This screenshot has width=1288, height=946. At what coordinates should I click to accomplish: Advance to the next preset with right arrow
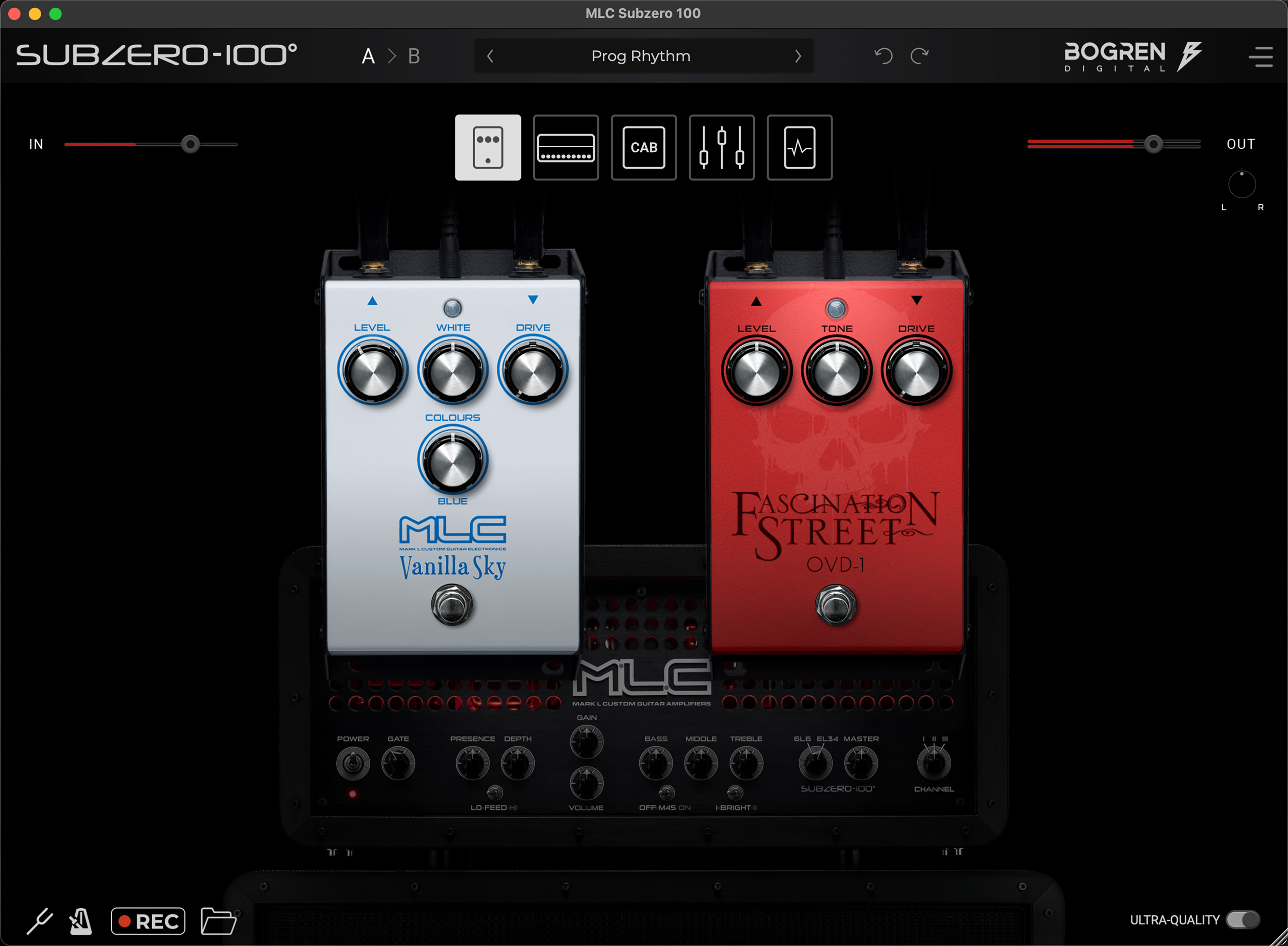(798, 56)
